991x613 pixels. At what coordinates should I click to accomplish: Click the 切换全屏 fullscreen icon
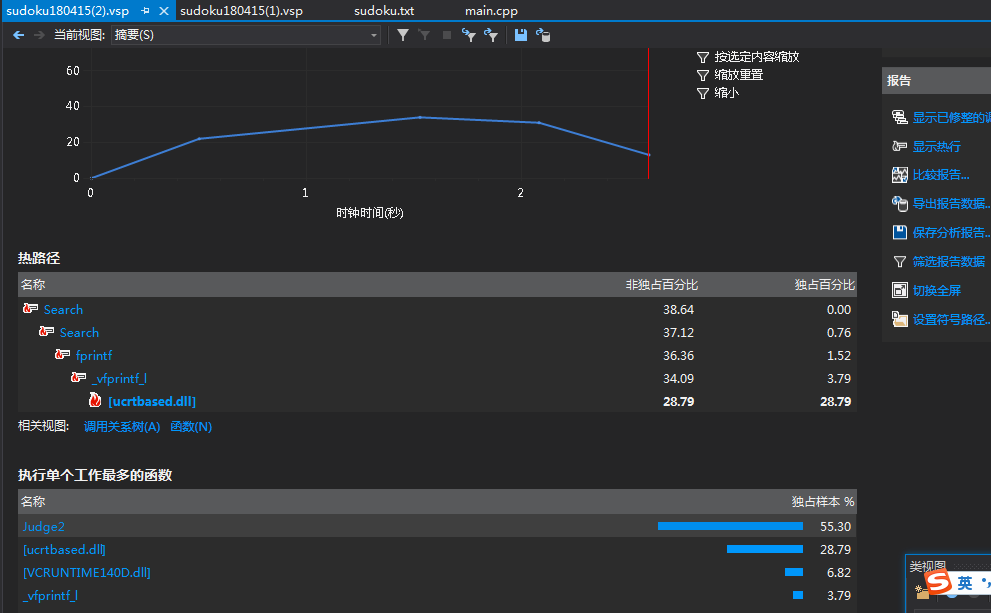coord(899,290)
